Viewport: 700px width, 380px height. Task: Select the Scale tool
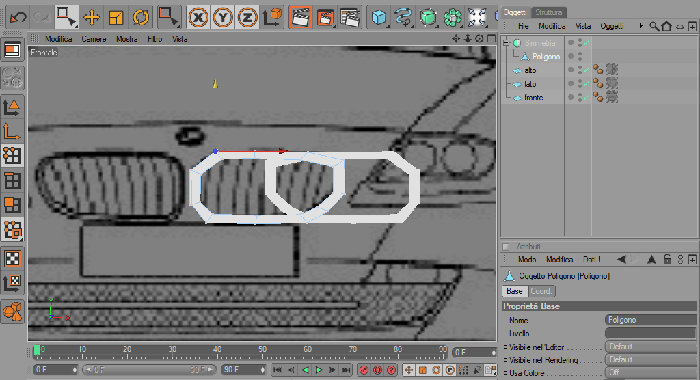(x=116, y=17)
